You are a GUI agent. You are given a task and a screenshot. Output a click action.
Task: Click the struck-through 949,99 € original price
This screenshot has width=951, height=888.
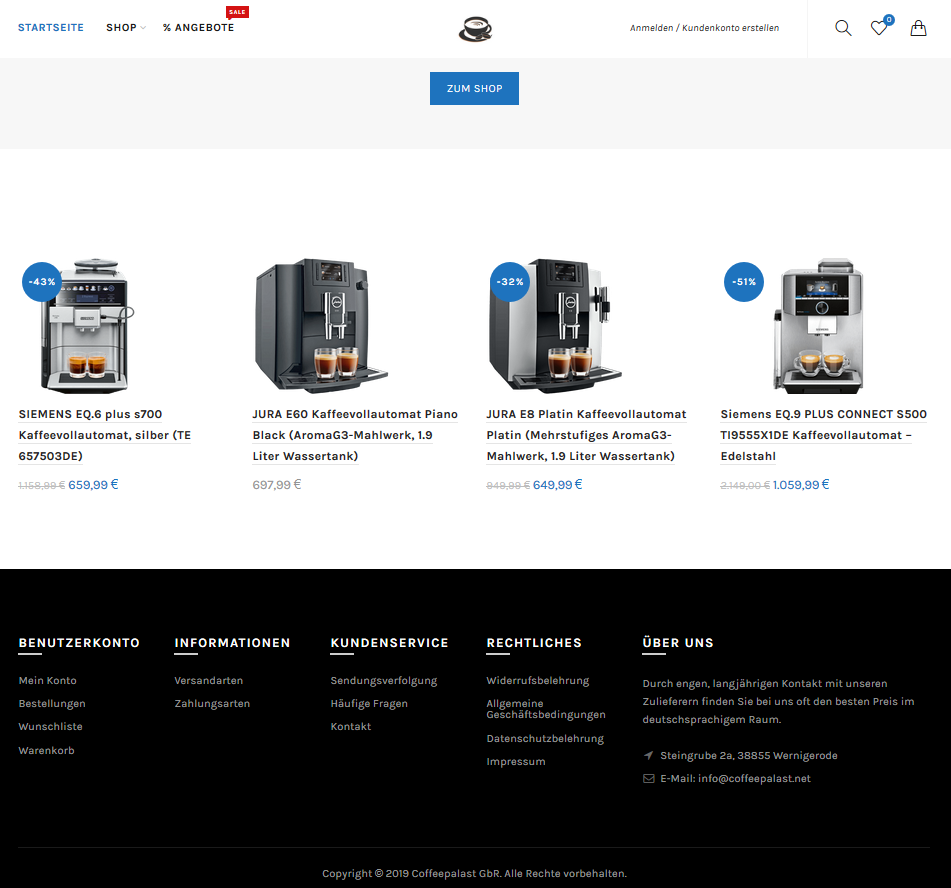tap(508, 485)
